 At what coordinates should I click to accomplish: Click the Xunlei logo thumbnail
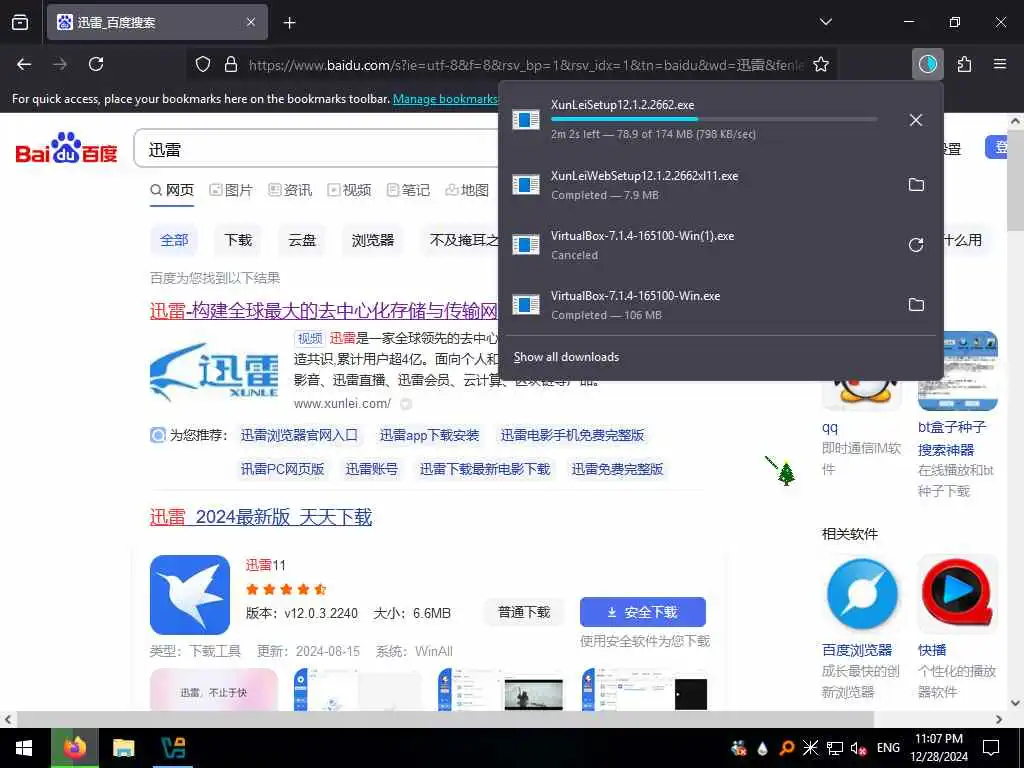[214, 372]
